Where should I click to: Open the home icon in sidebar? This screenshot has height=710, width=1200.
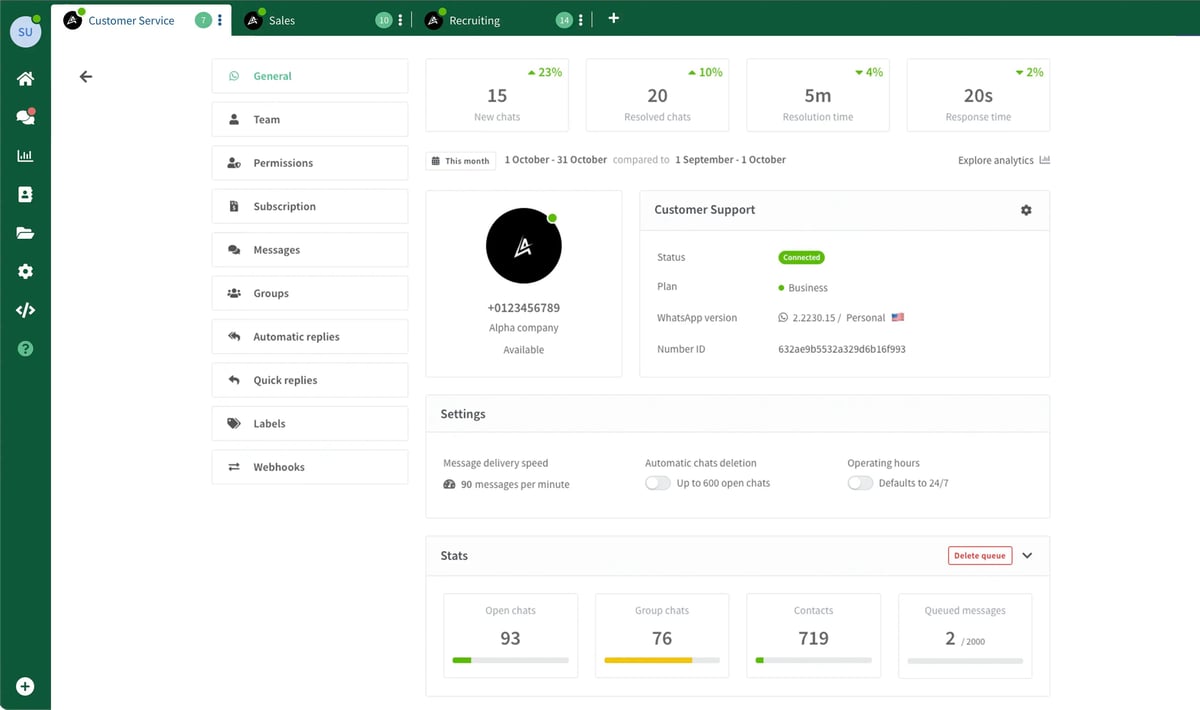click(x=25, y=79)
